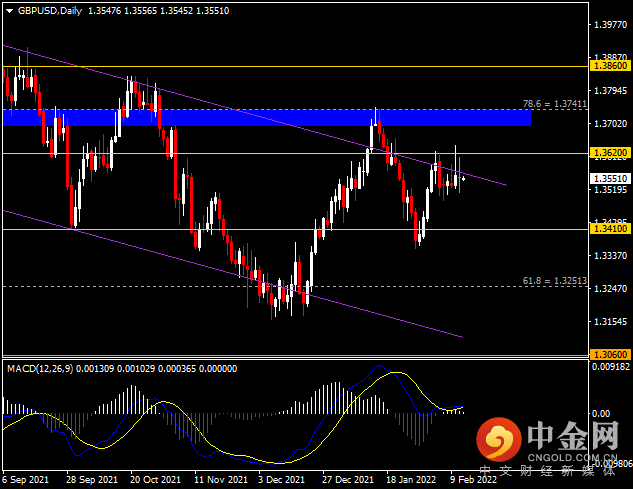Click the 1.37945 price scale value
Screen dimensions: 633x489
tap(610, 90)
